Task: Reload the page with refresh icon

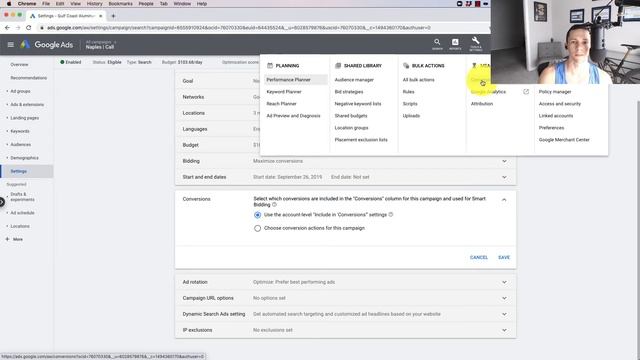Action: (29, 28)
